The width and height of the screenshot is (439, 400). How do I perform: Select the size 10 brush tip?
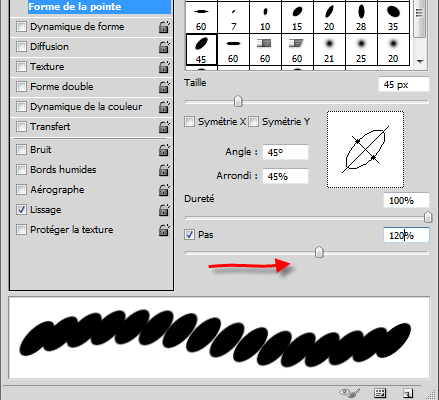(265, 18)
